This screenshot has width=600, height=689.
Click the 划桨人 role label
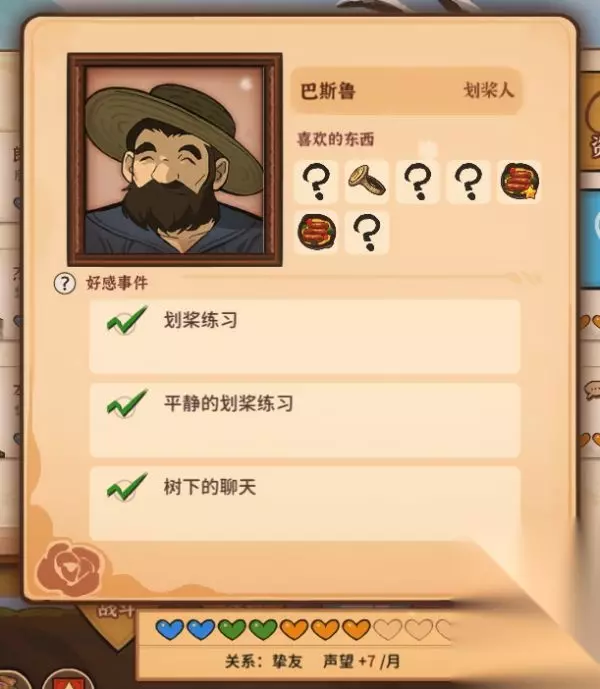tap(488, 91)
